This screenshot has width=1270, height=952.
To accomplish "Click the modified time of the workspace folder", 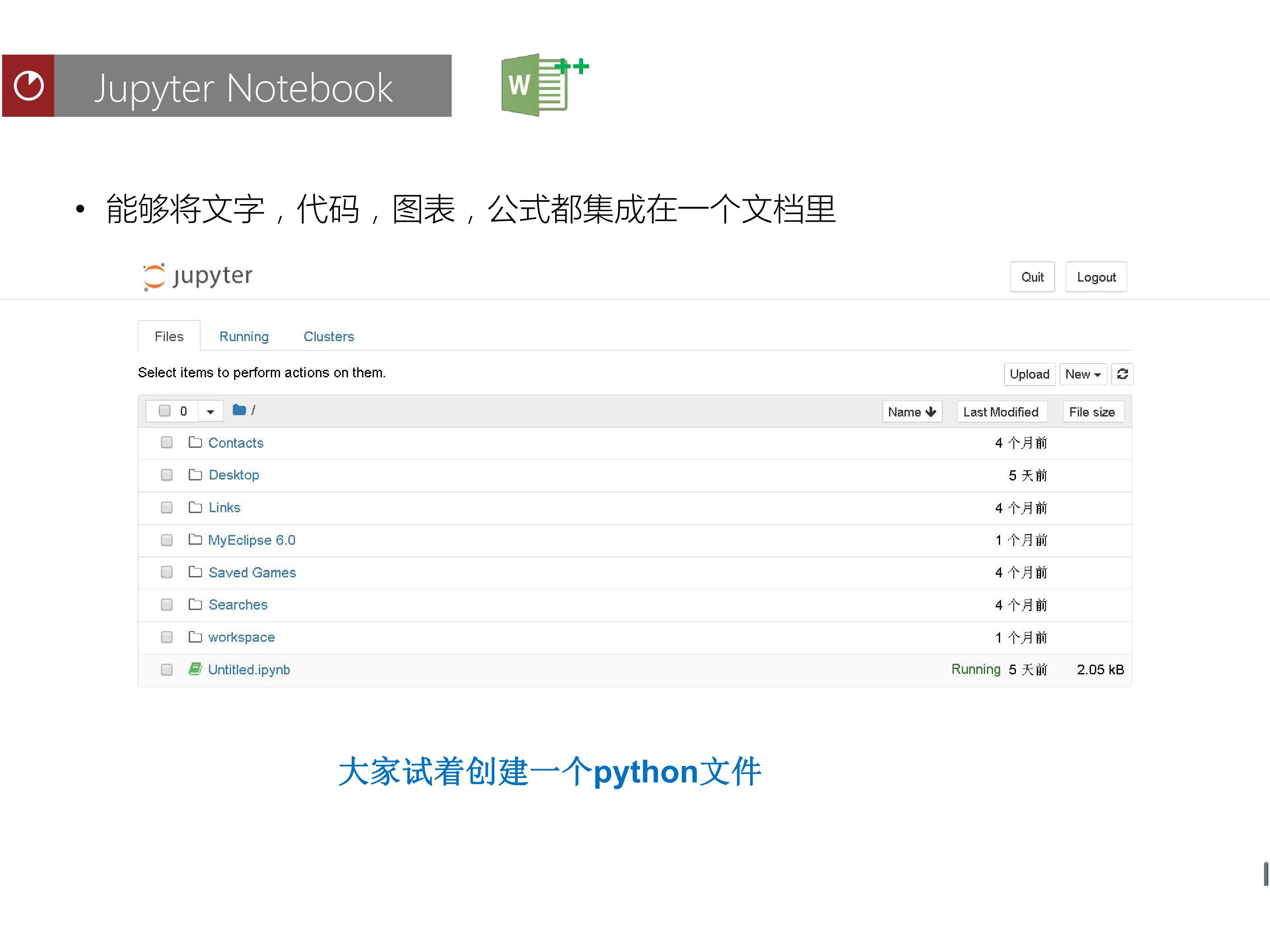I will tap(1021, 638).
